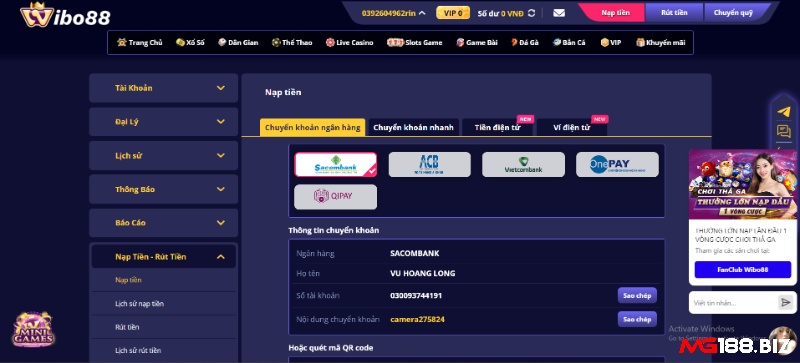Expand the Đại Lý section
800x363 pixels.
pos(163,122)
